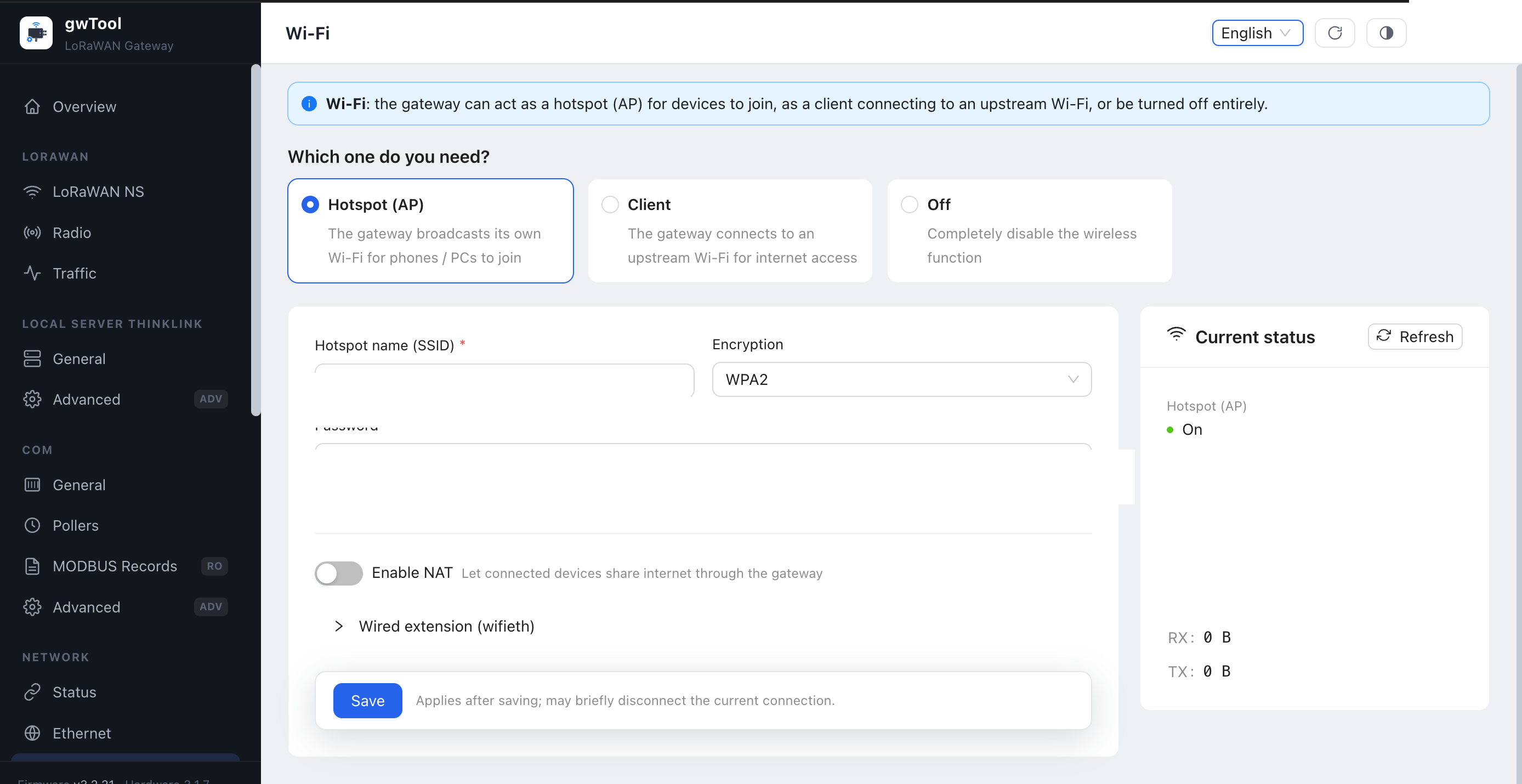Open the Traffic menu item
Viewport: 1522px width, 784px height.
coord(125,273)
